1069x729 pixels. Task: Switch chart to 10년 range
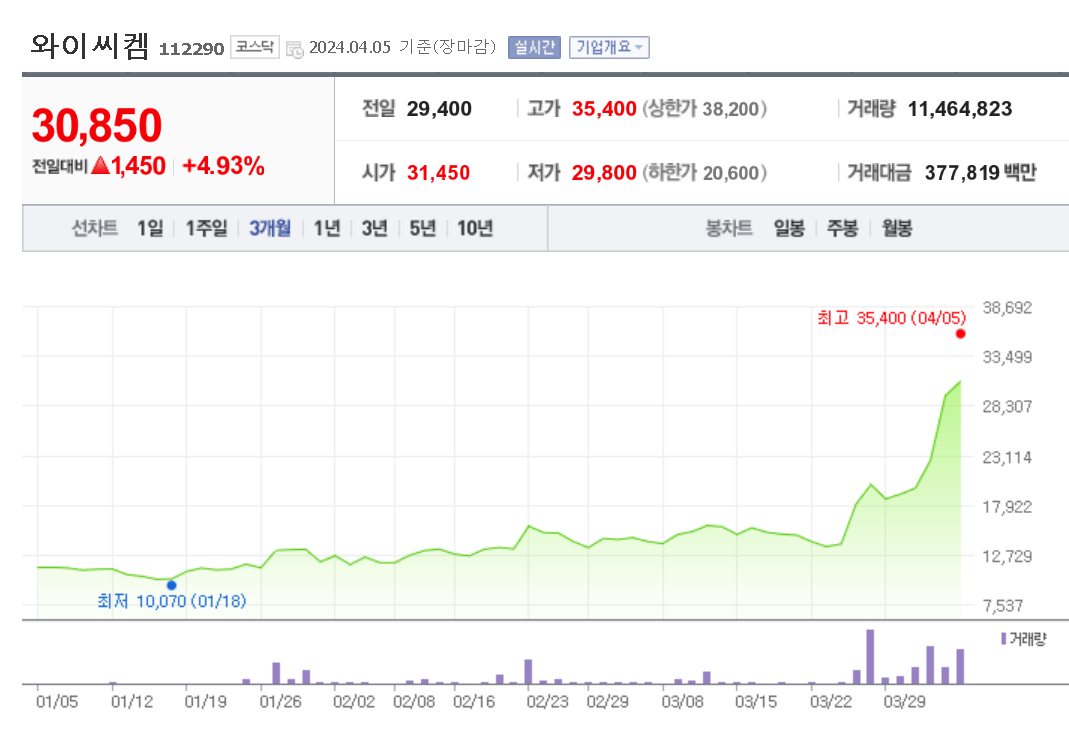pos(475,228)
